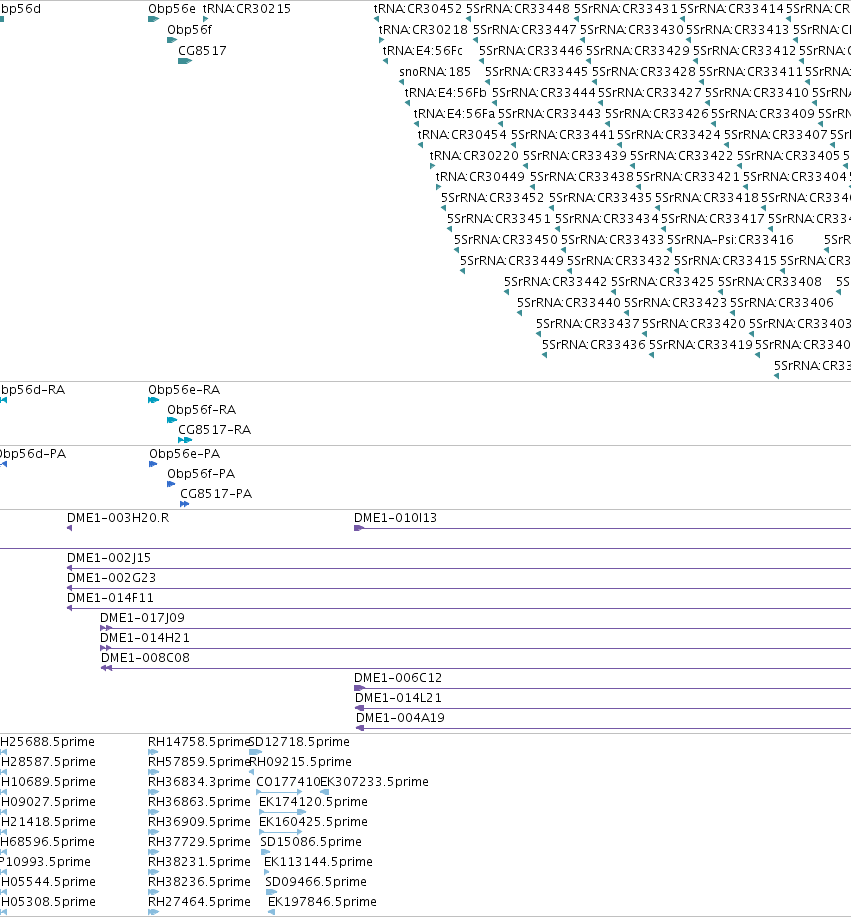This screenshot has height=917, width=851.
Task: Select the DME1-002G23 label
Action: (112, 578)
